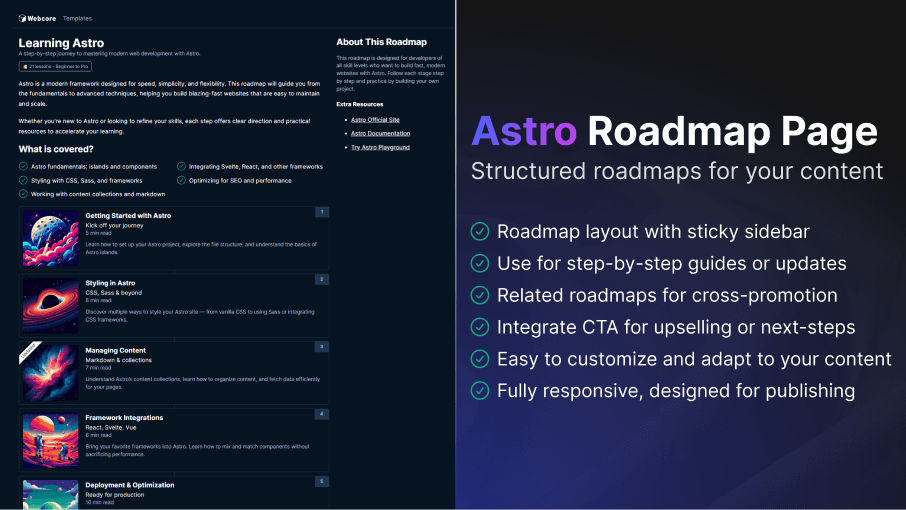The image size is (906, 510).
Task: Click the Webcore logo icon
Action: point(23,18)
